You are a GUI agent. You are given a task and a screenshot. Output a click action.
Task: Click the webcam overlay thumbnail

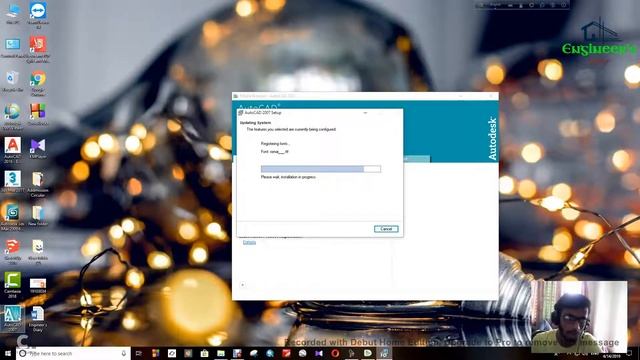click(579, 316)
